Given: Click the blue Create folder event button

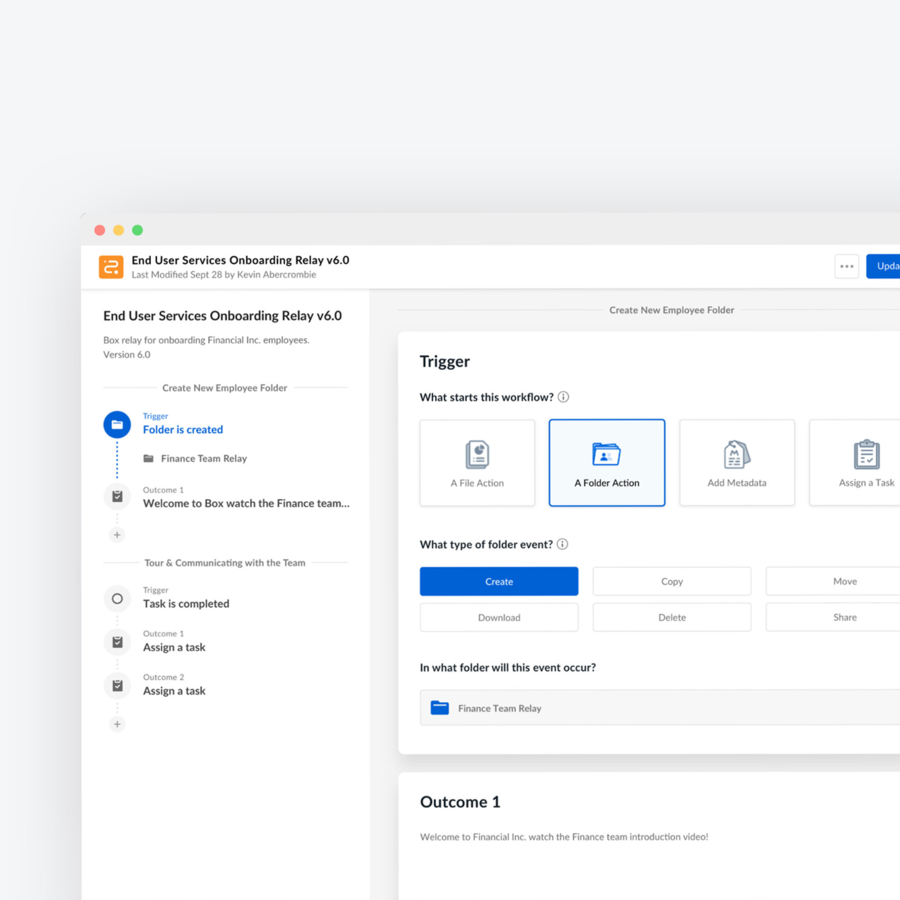Looking at the screenshot, I should tap(499, 581).
